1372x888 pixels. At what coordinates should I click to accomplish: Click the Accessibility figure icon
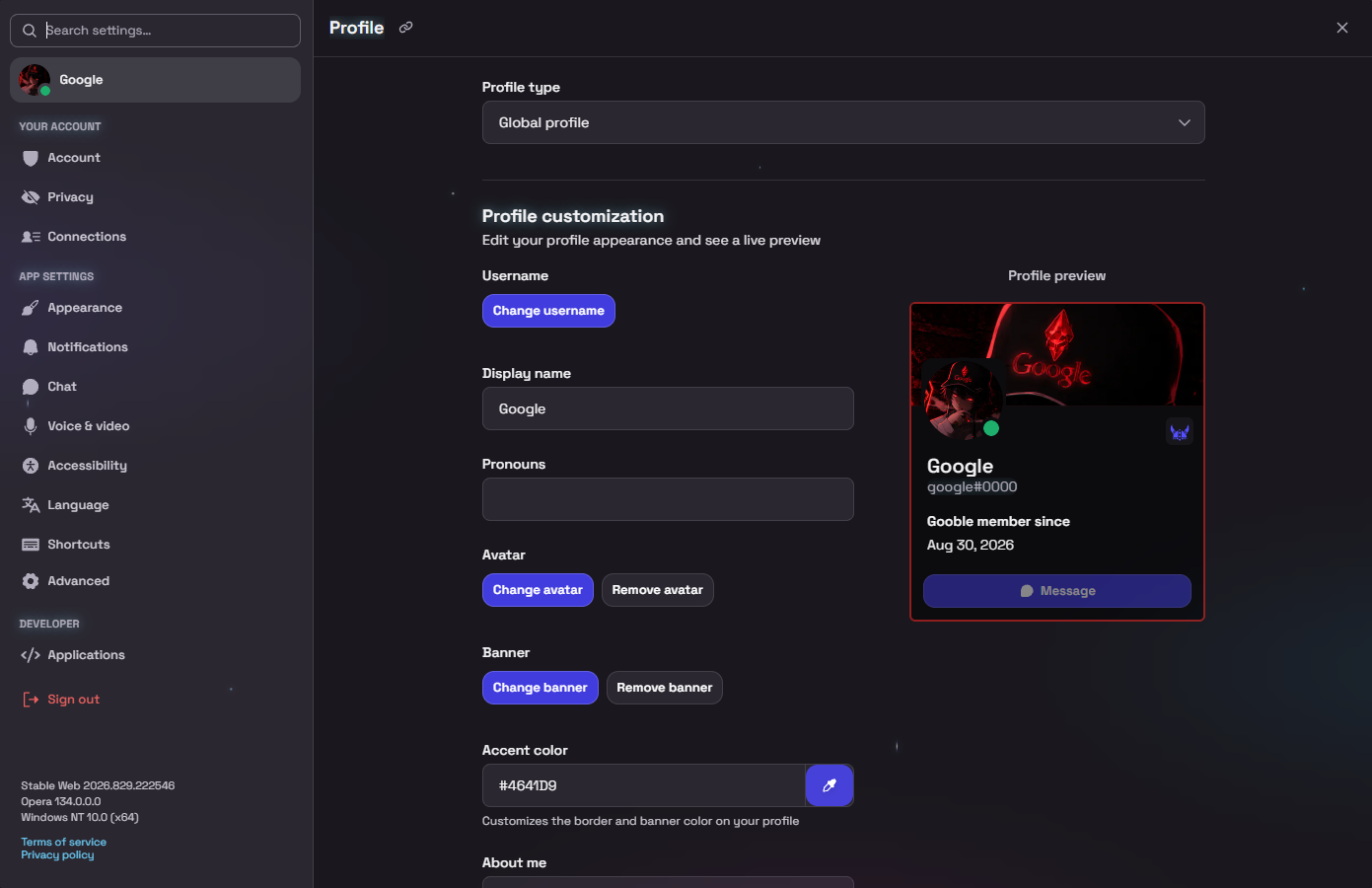31,466
